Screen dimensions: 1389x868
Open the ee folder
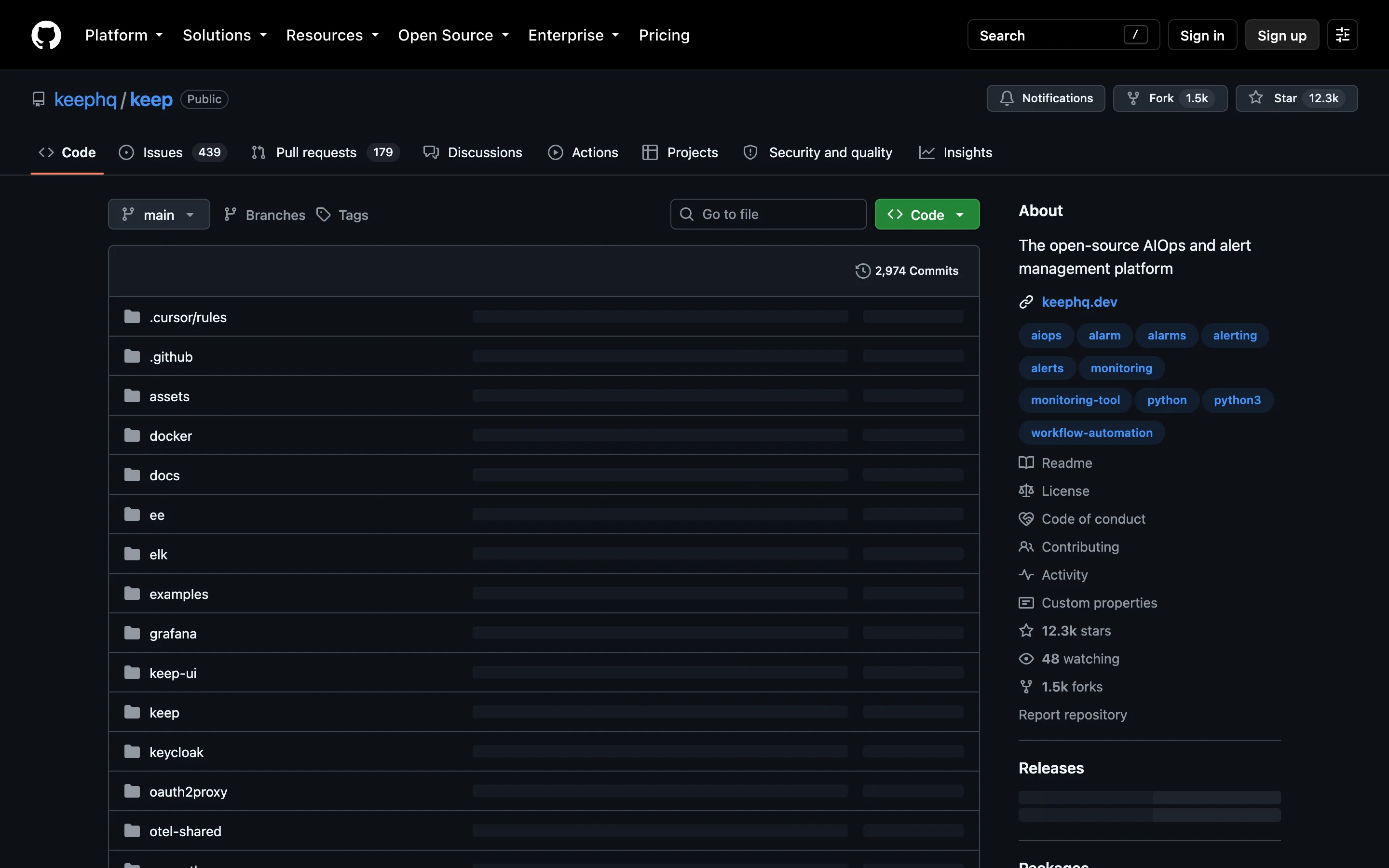click(157, 515)
